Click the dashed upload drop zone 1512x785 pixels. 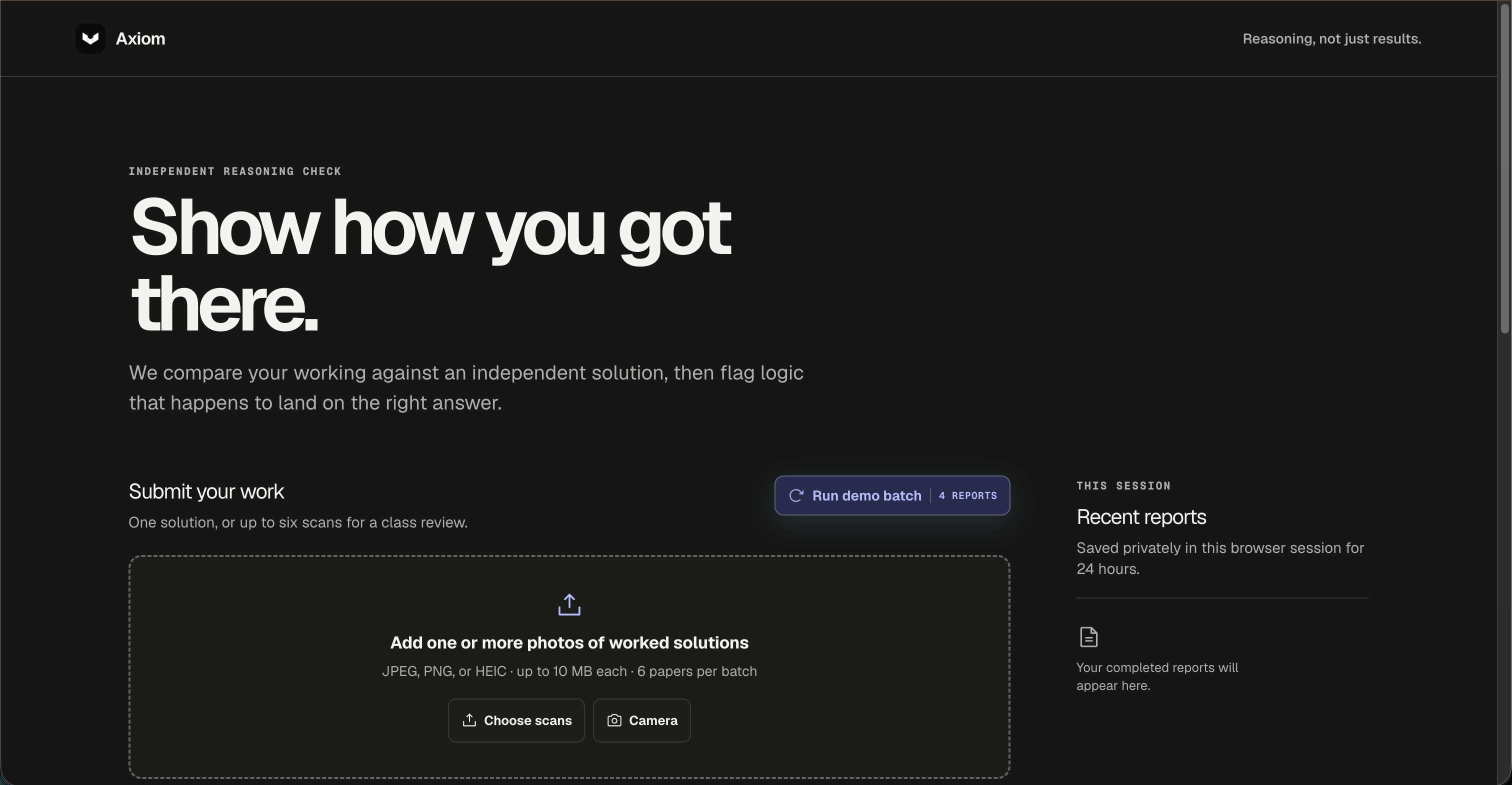[x=569, y=666]
